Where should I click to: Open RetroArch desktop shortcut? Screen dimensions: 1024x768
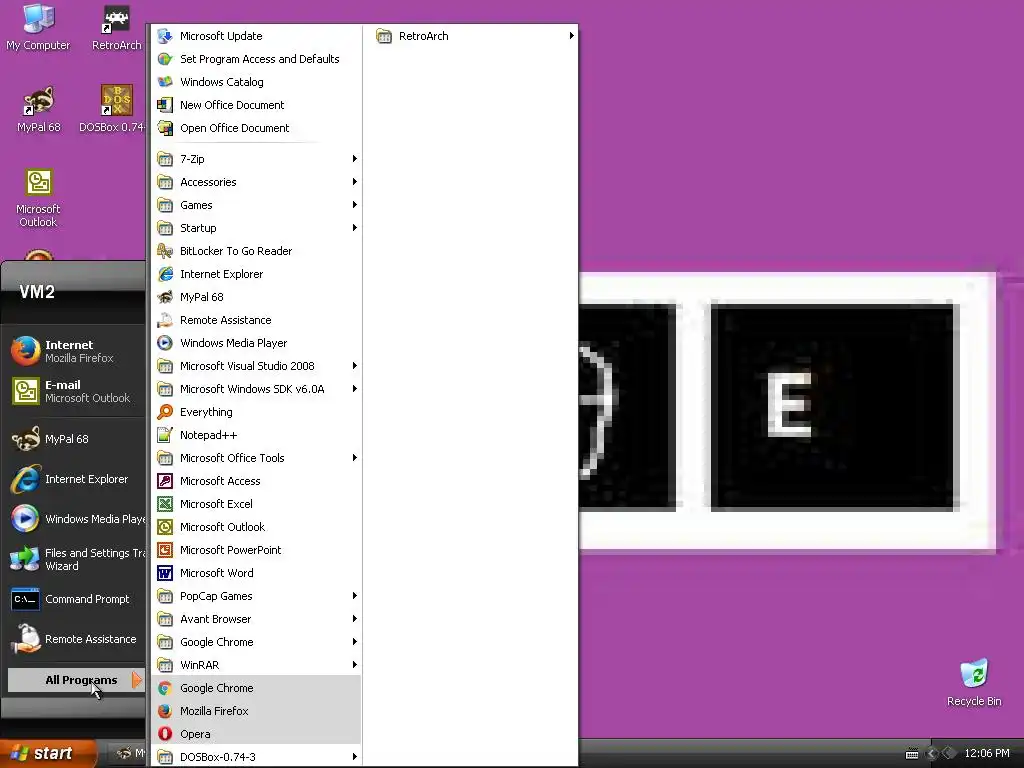point(116,27)
